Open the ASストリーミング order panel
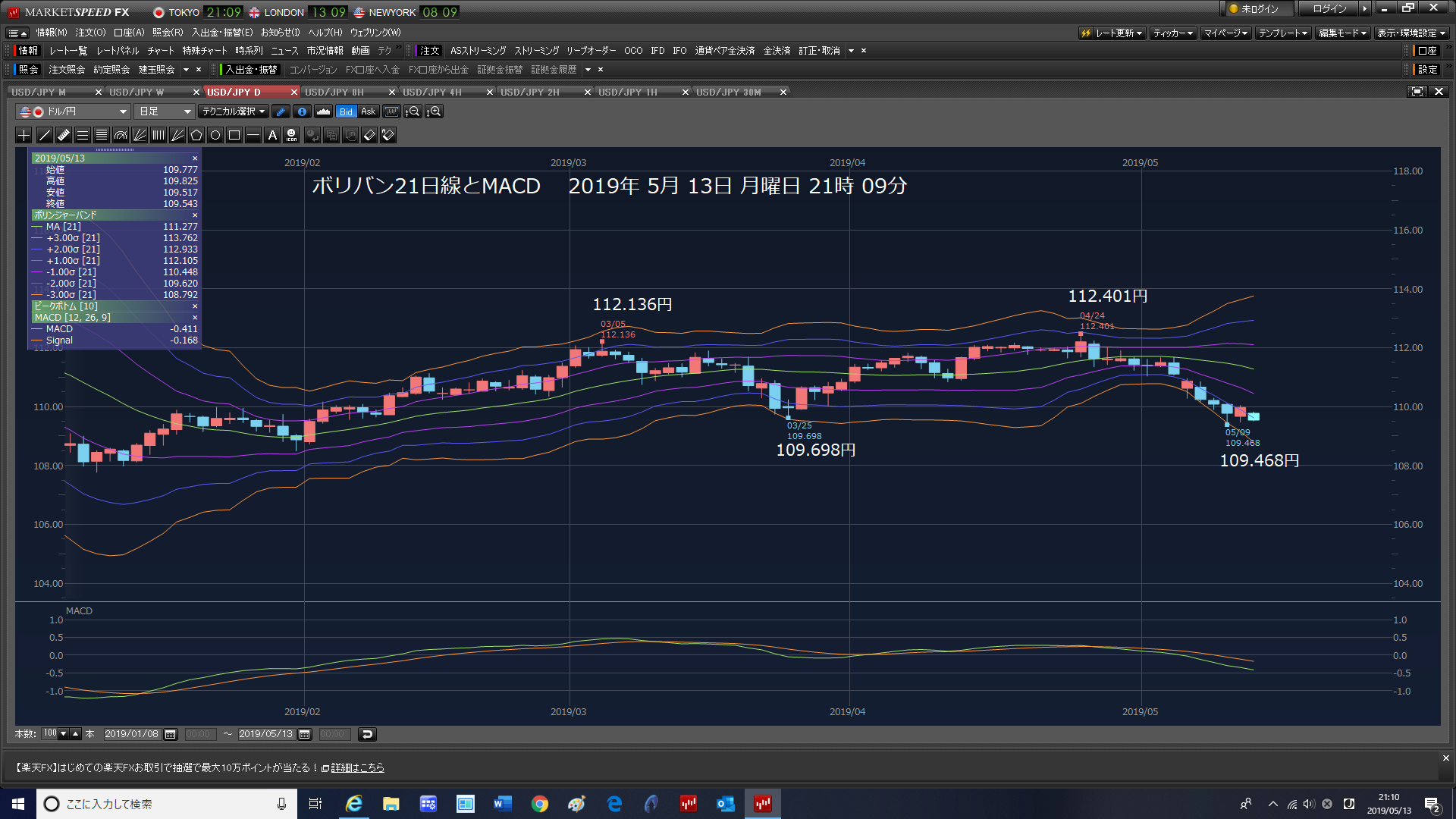Screen dimensions: 1456x819 tap(478, 51)
